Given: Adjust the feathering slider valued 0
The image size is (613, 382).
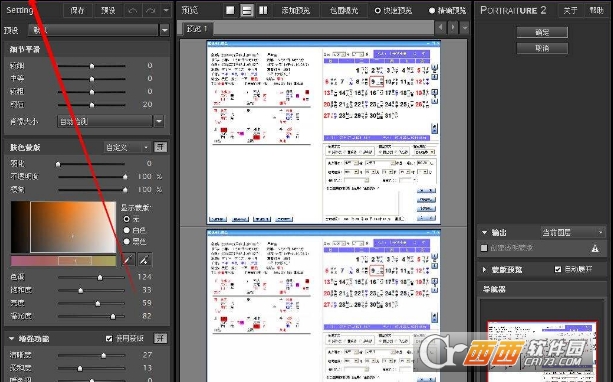Looking at the screenshot, I should point(92,164).
